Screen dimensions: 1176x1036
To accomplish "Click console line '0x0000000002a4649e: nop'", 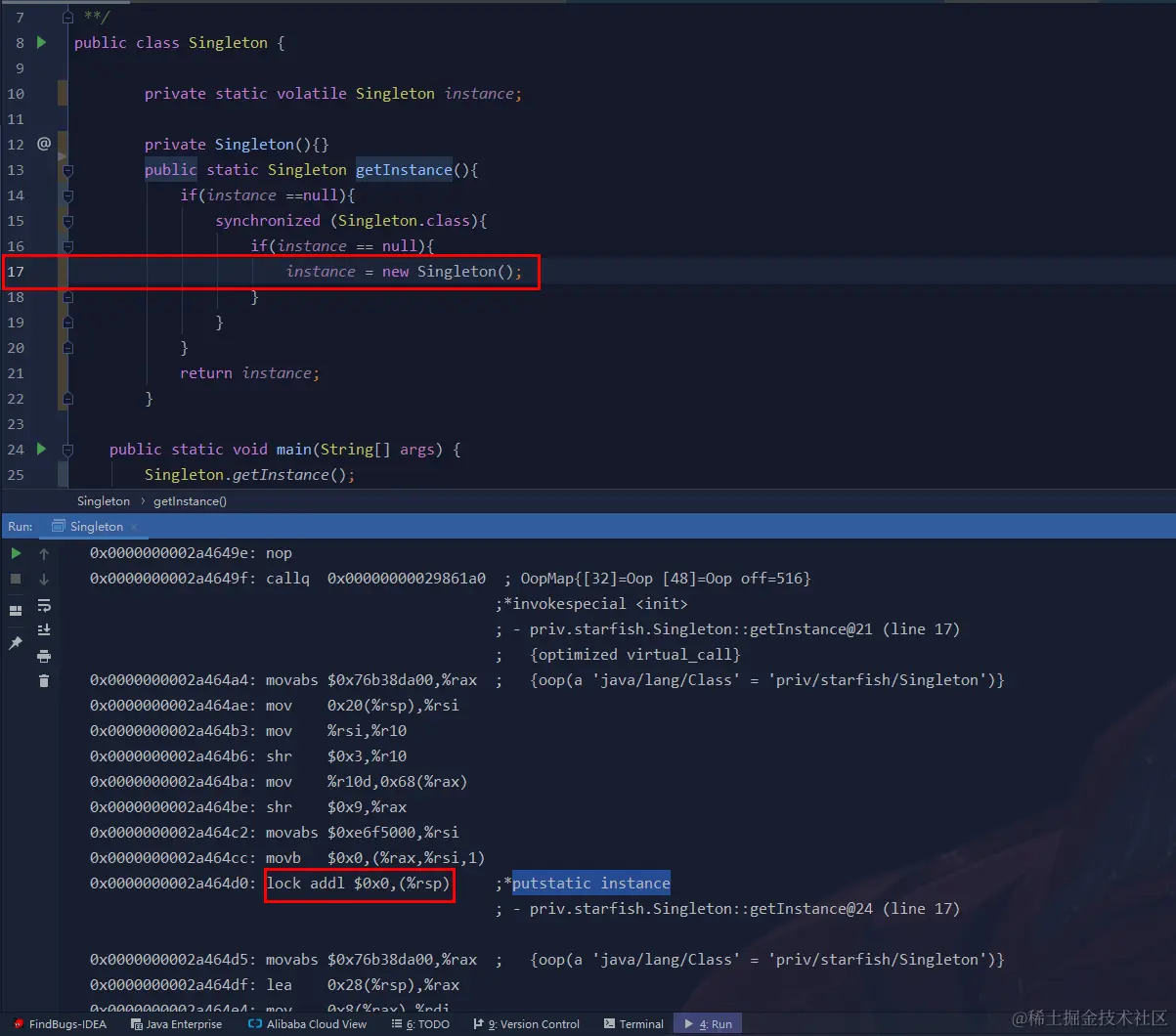I will 191,553.
